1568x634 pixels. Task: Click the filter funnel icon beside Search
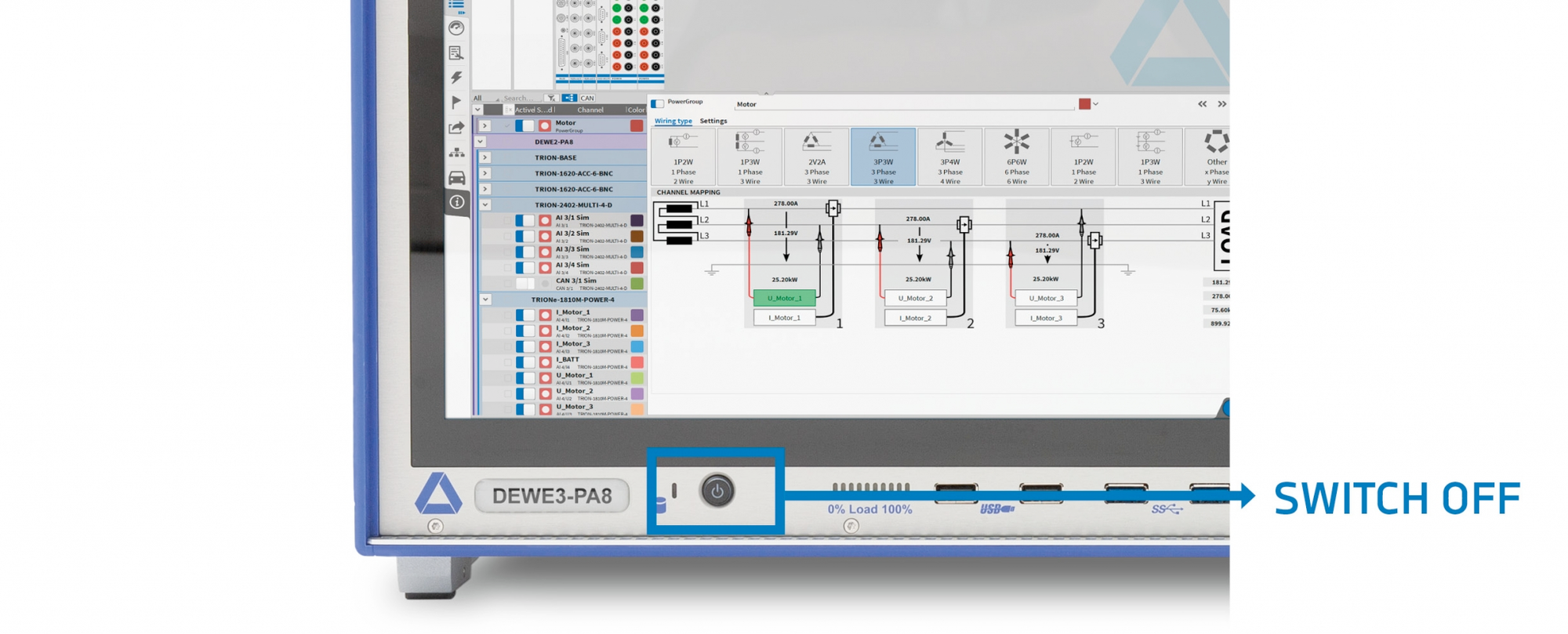pos(551,98)
